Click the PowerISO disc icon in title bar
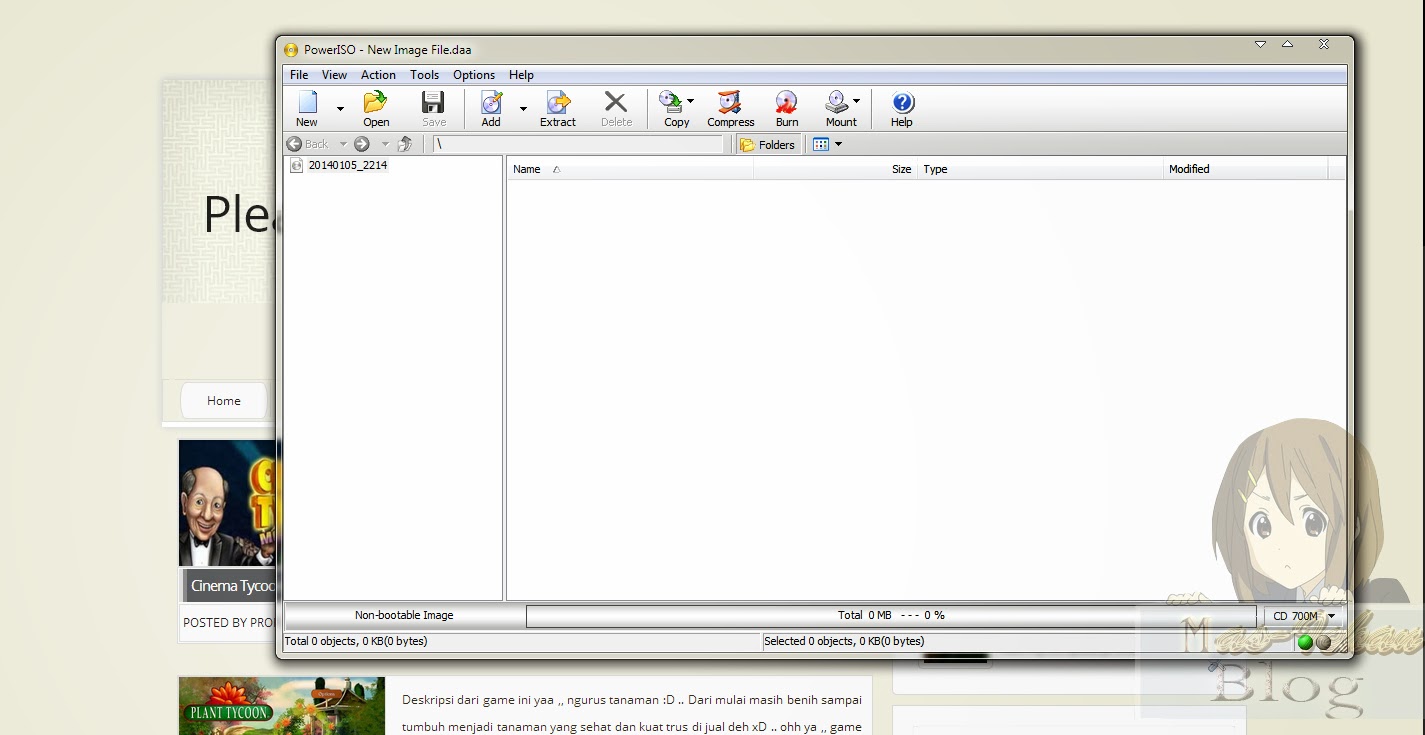This screenshot has width=1425, height=735. tap(291, 50)
